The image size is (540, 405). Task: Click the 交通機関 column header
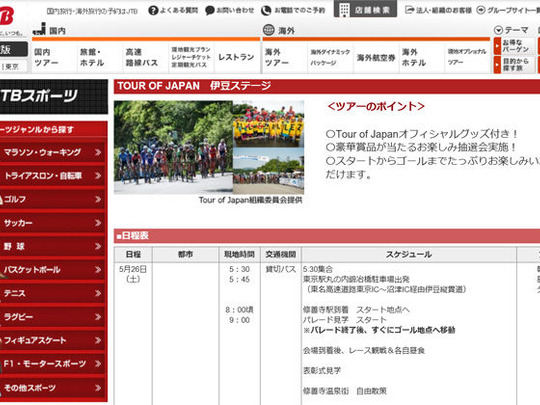(x=281, y=255)
